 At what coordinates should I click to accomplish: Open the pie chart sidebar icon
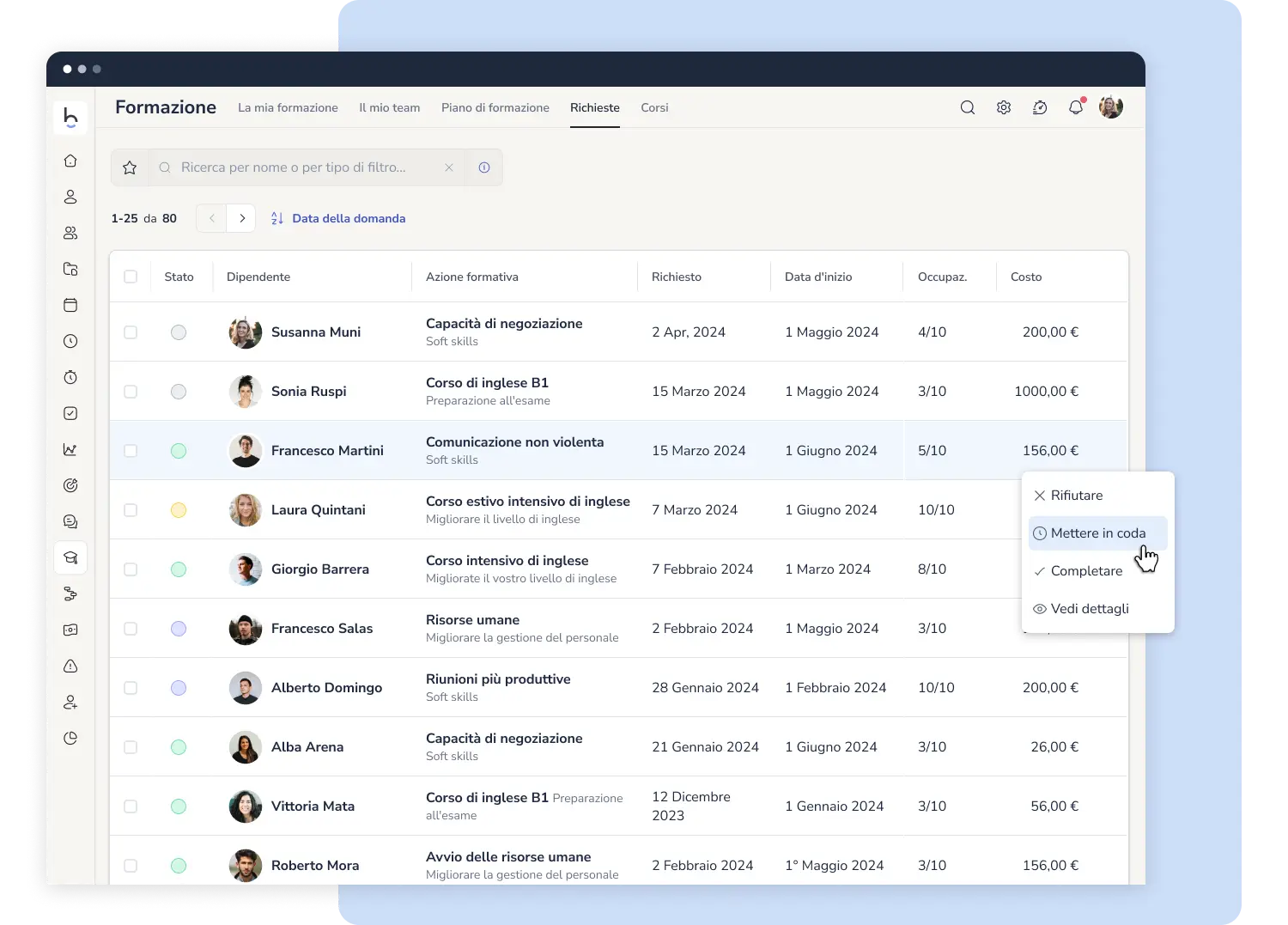tap(70, 738)
